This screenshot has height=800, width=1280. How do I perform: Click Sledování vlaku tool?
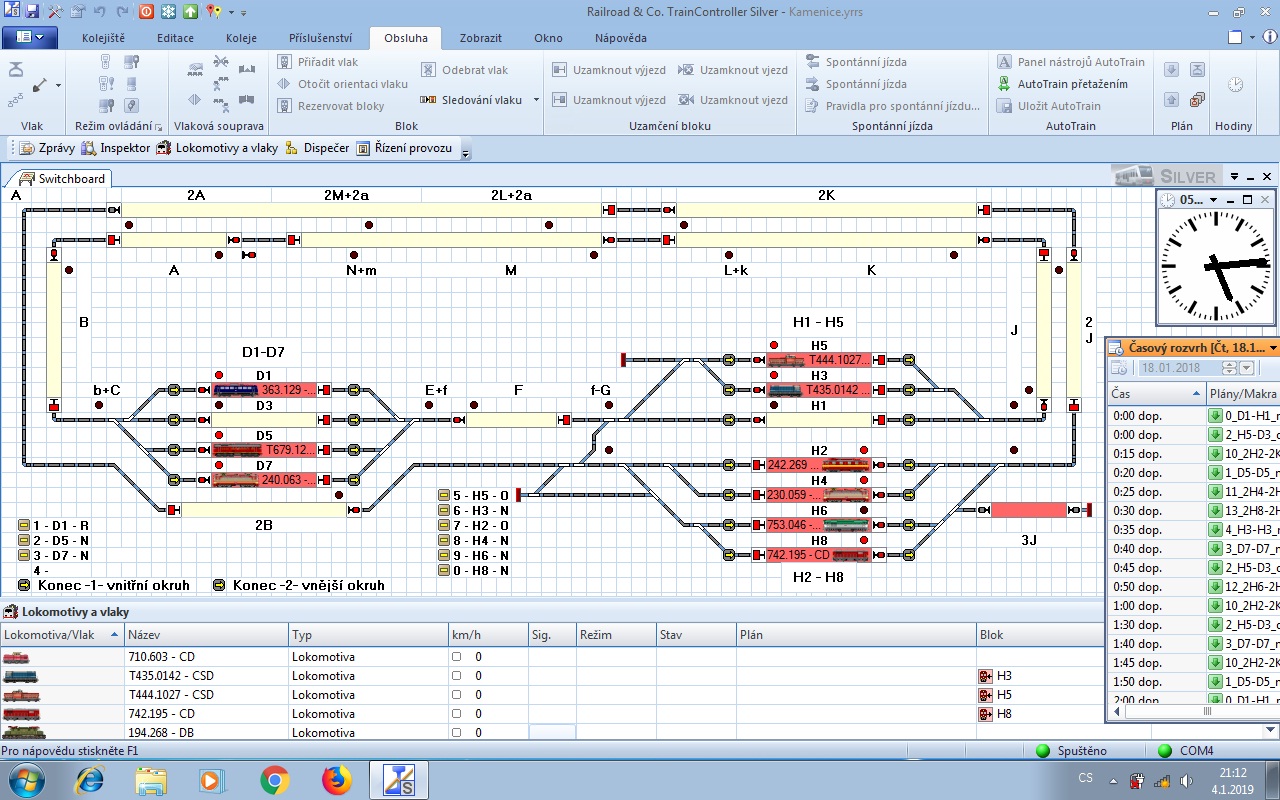(472, 100)
